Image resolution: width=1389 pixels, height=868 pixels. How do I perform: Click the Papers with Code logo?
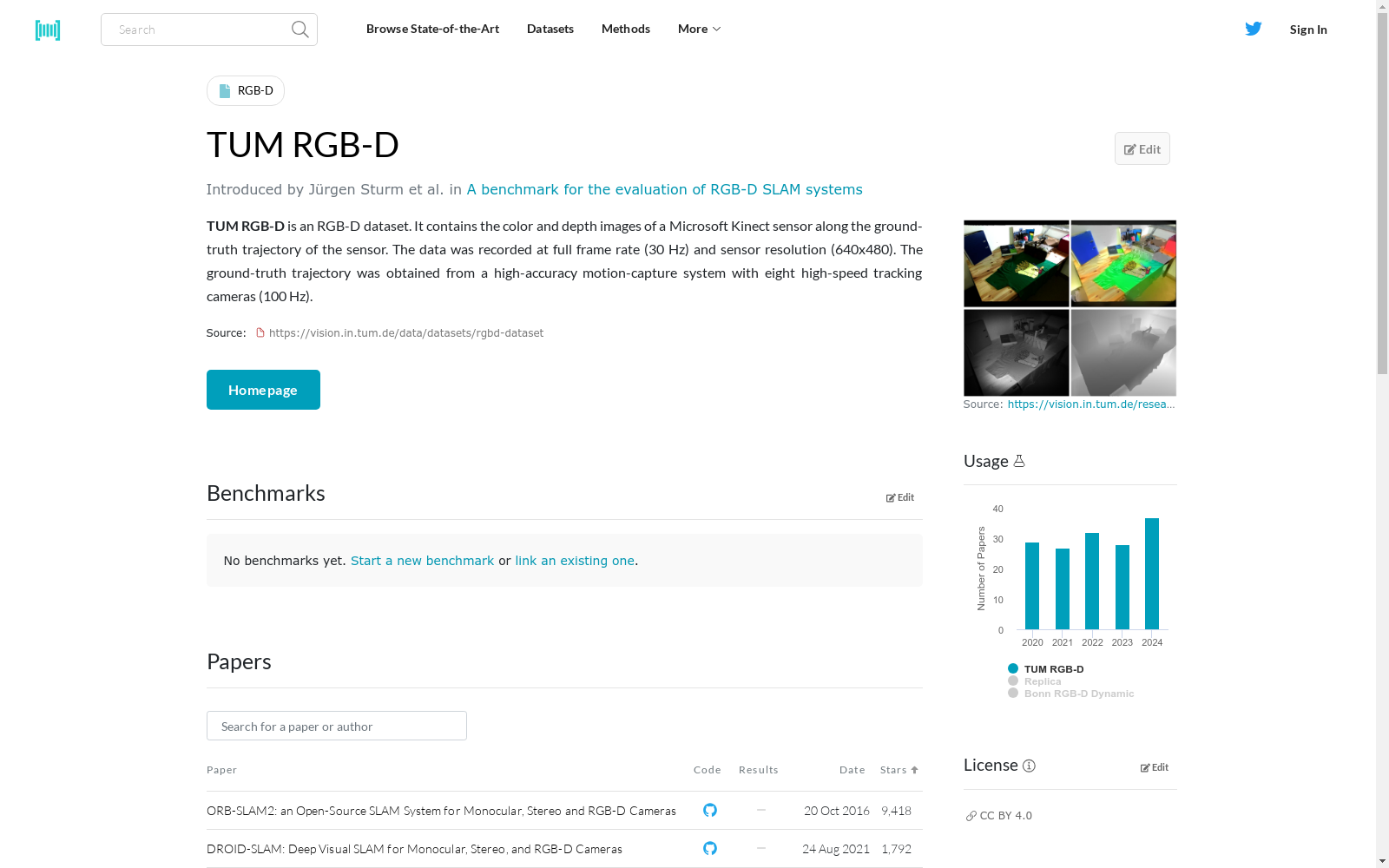48,30
